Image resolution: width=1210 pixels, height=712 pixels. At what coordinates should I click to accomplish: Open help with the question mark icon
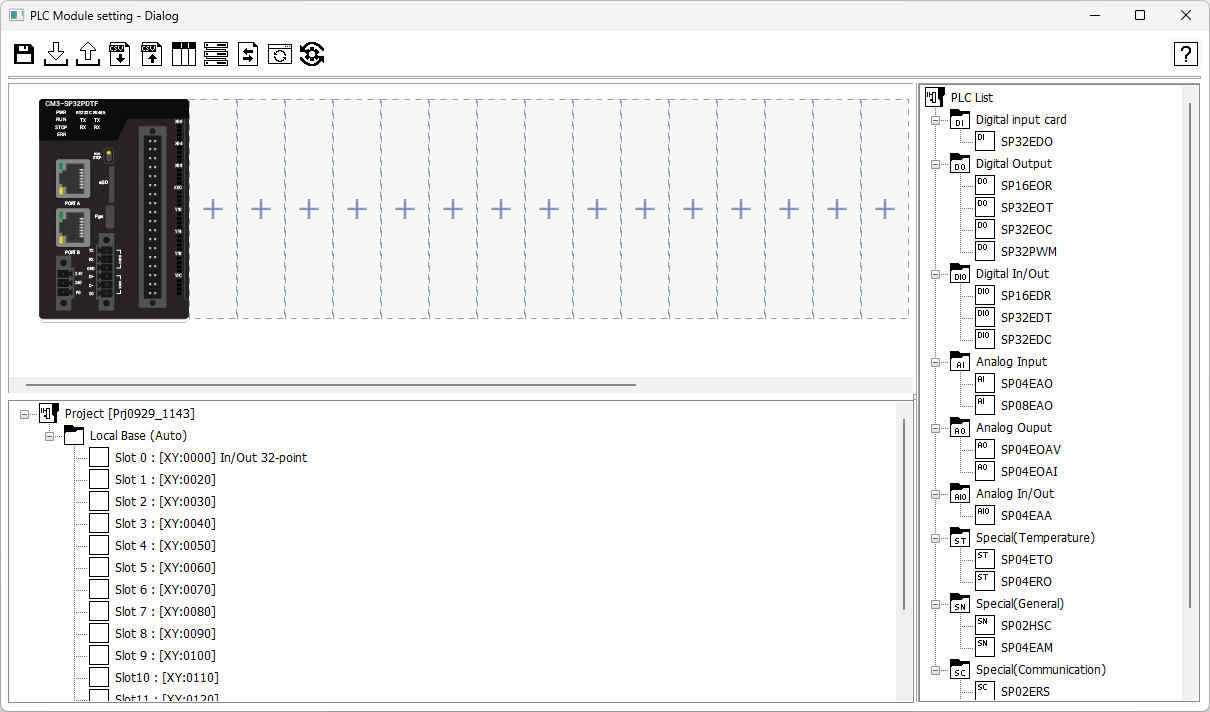tap(1185, 54)
